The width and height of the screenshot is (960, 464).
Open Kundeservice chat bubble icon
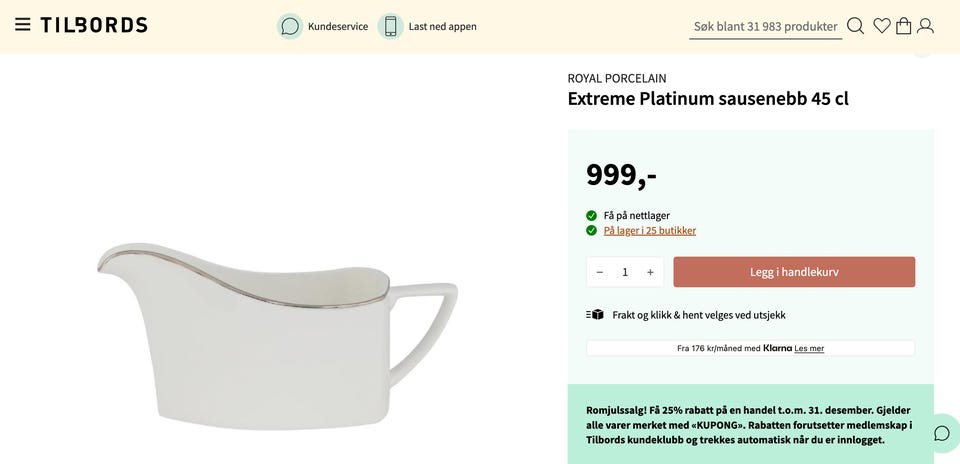(290, 26)
